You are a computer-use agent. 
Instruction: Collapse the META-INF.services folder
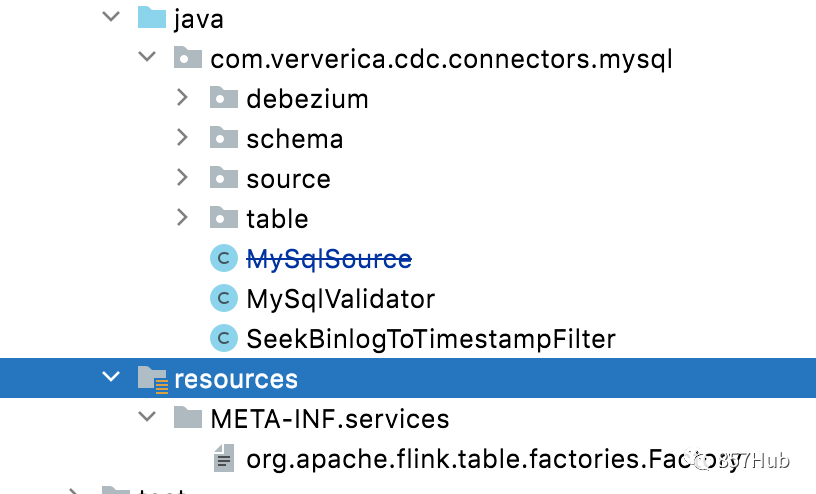click(x=147, y=416)
